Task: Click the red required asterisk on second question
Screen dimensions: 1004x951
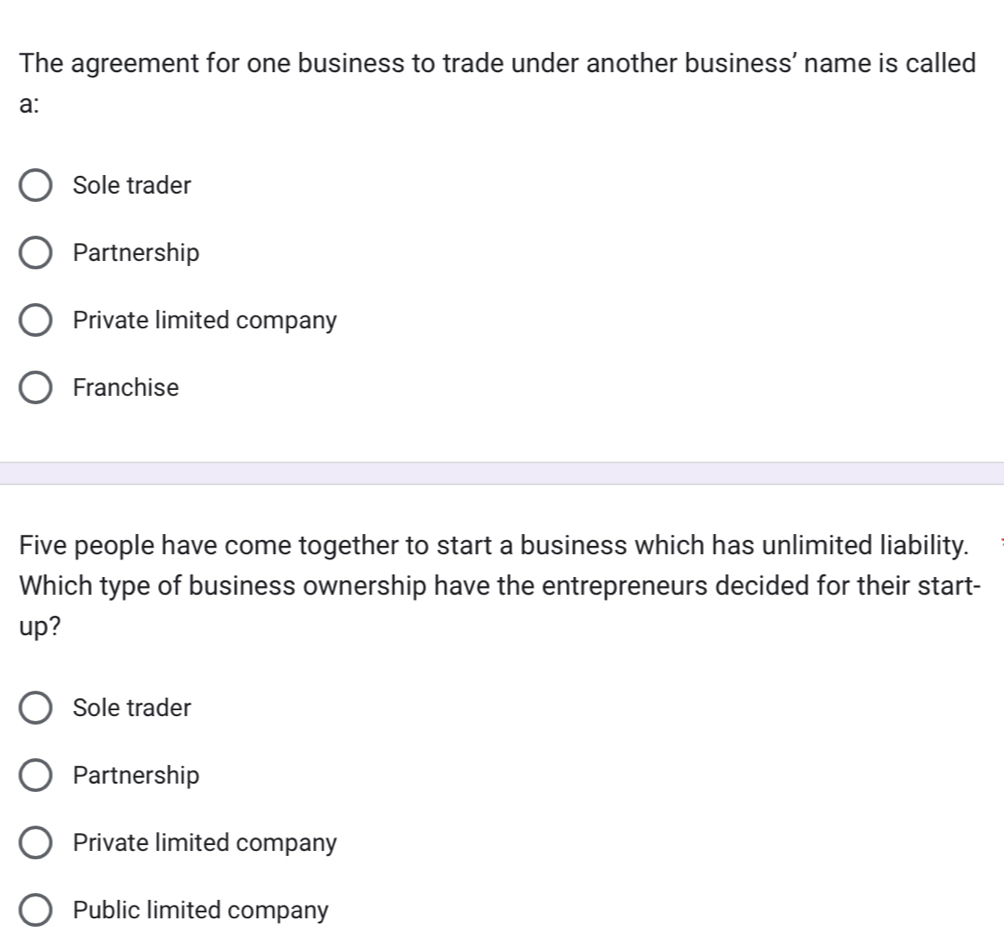Action: (x=1000, y=541)
